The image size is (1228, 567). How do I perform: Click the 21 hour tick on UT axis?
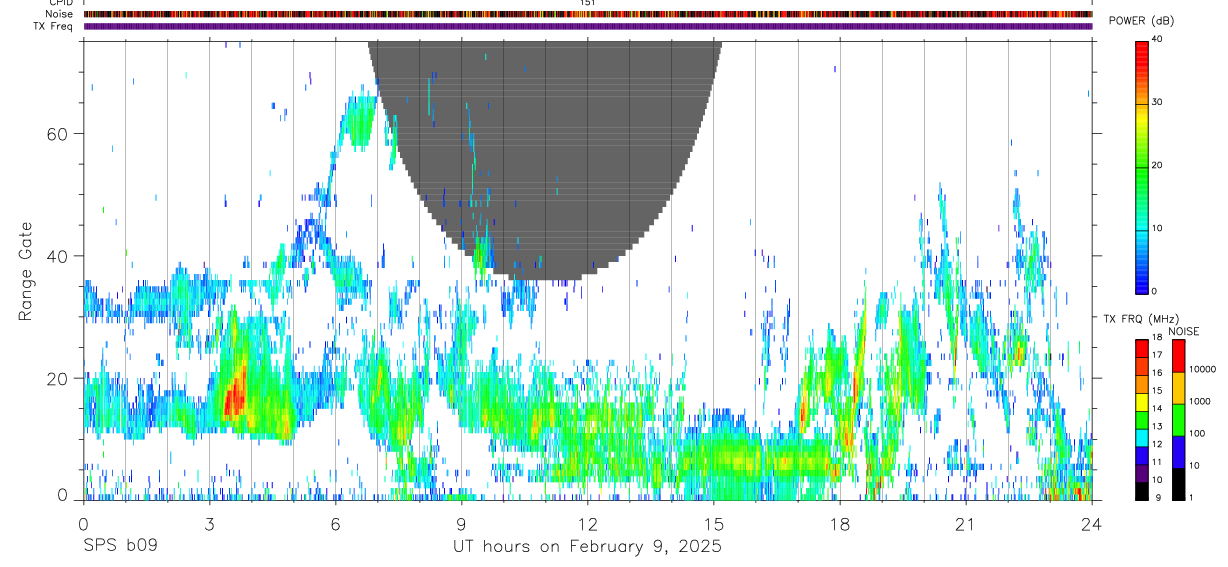coord(965,524)
